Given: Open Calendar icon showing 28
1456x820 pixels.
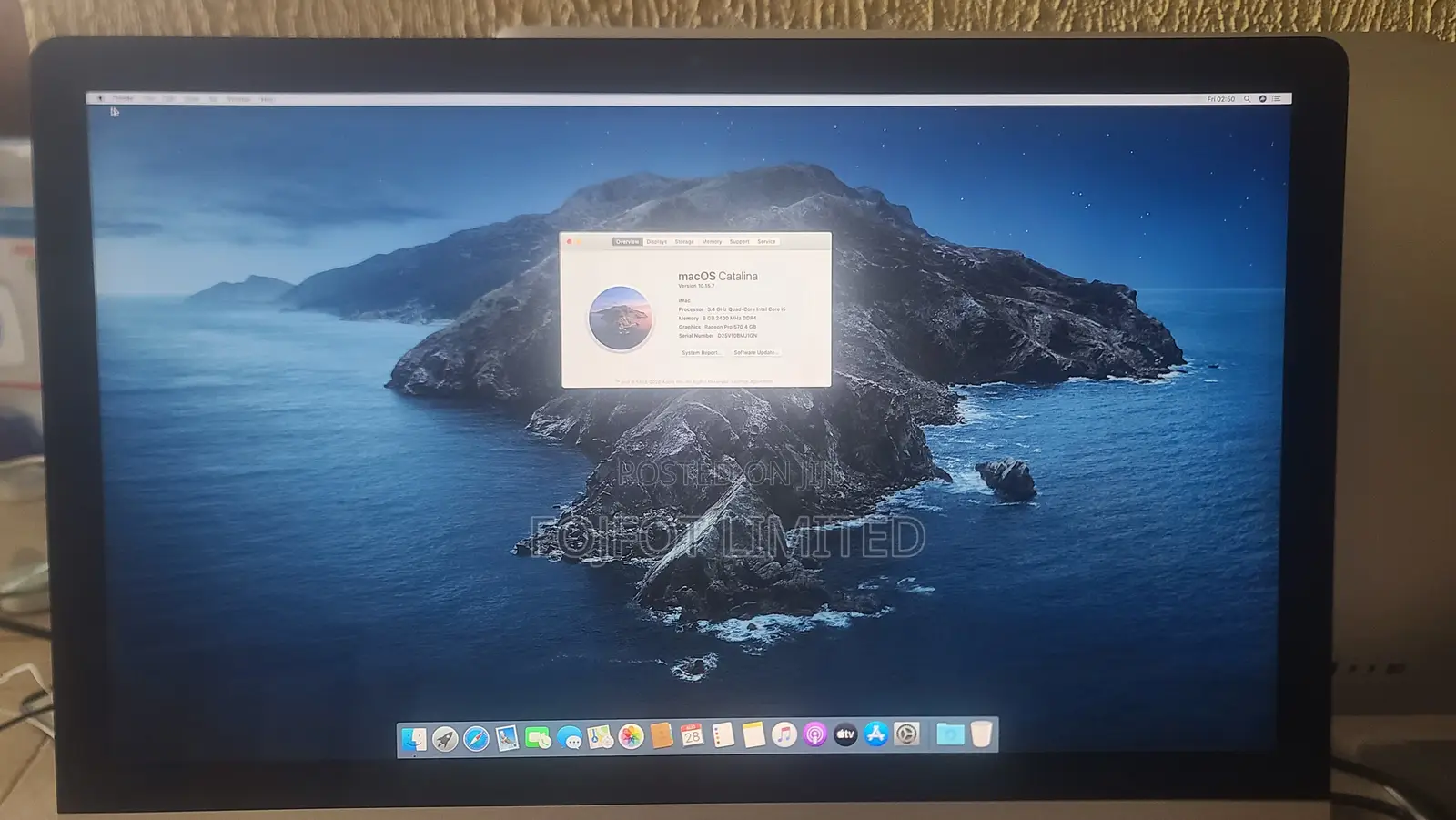Looking at the screenshot, I should tap(692, 735).
